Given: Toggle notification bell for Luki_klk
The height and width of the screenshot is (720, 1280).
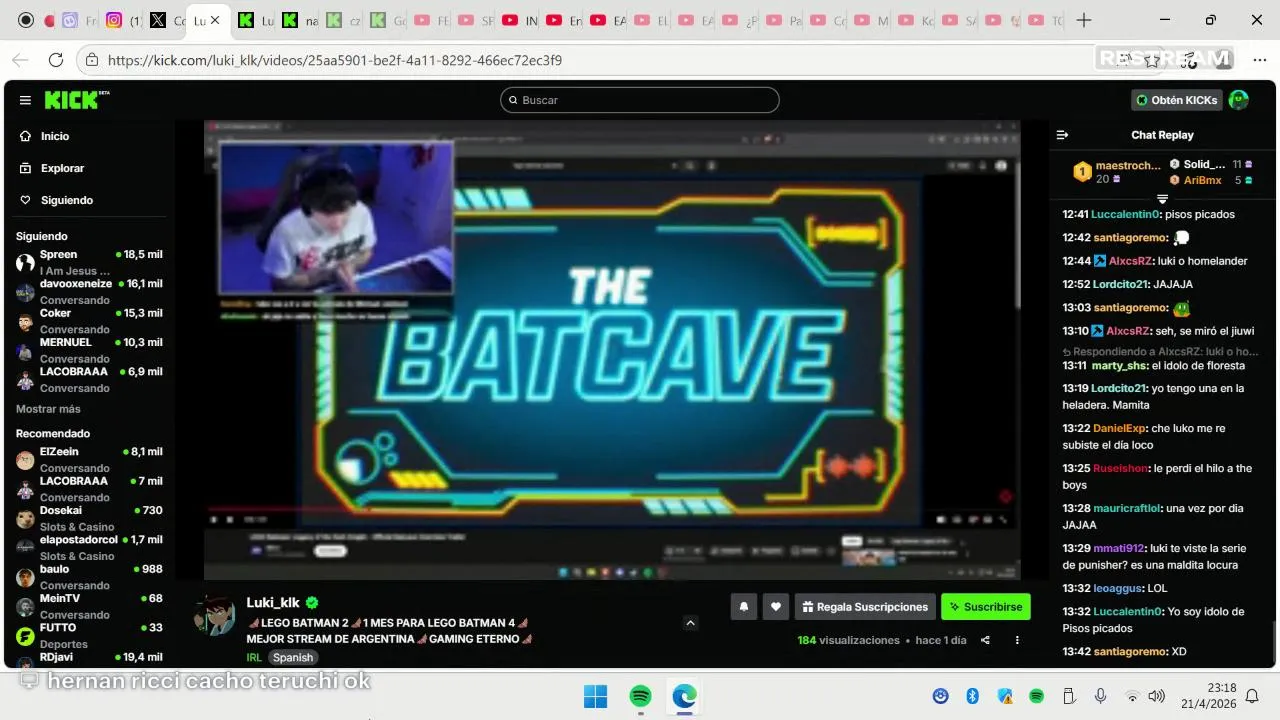Looking at the screenshot, I should [743, 606].
